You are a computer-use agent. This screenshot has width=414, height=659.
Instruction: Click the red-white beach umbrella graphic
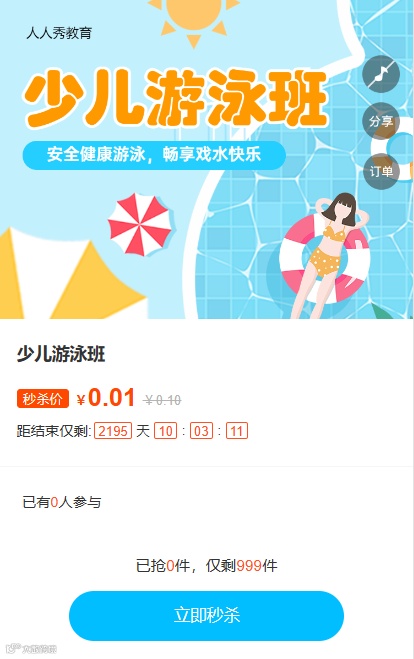pos(140,225)
